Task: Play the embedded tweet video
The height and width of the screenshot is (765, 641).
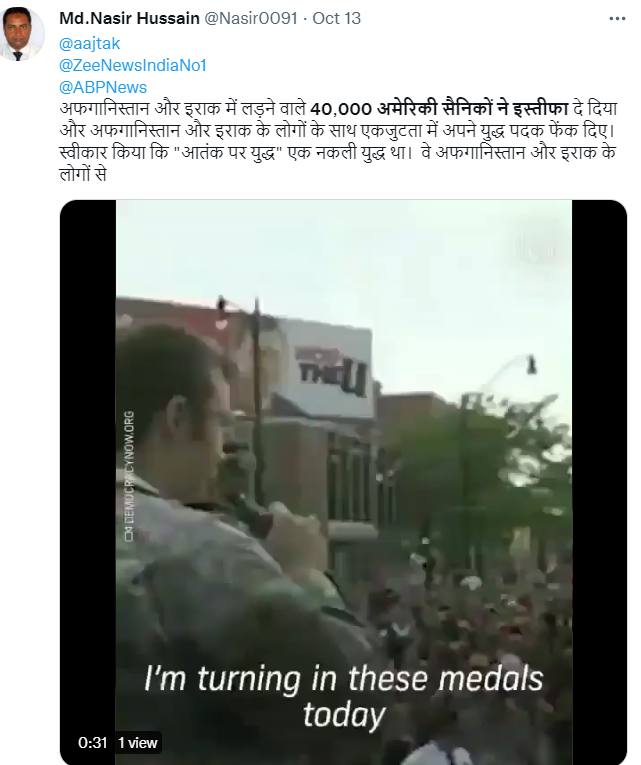Action: [x=343, y=482]
